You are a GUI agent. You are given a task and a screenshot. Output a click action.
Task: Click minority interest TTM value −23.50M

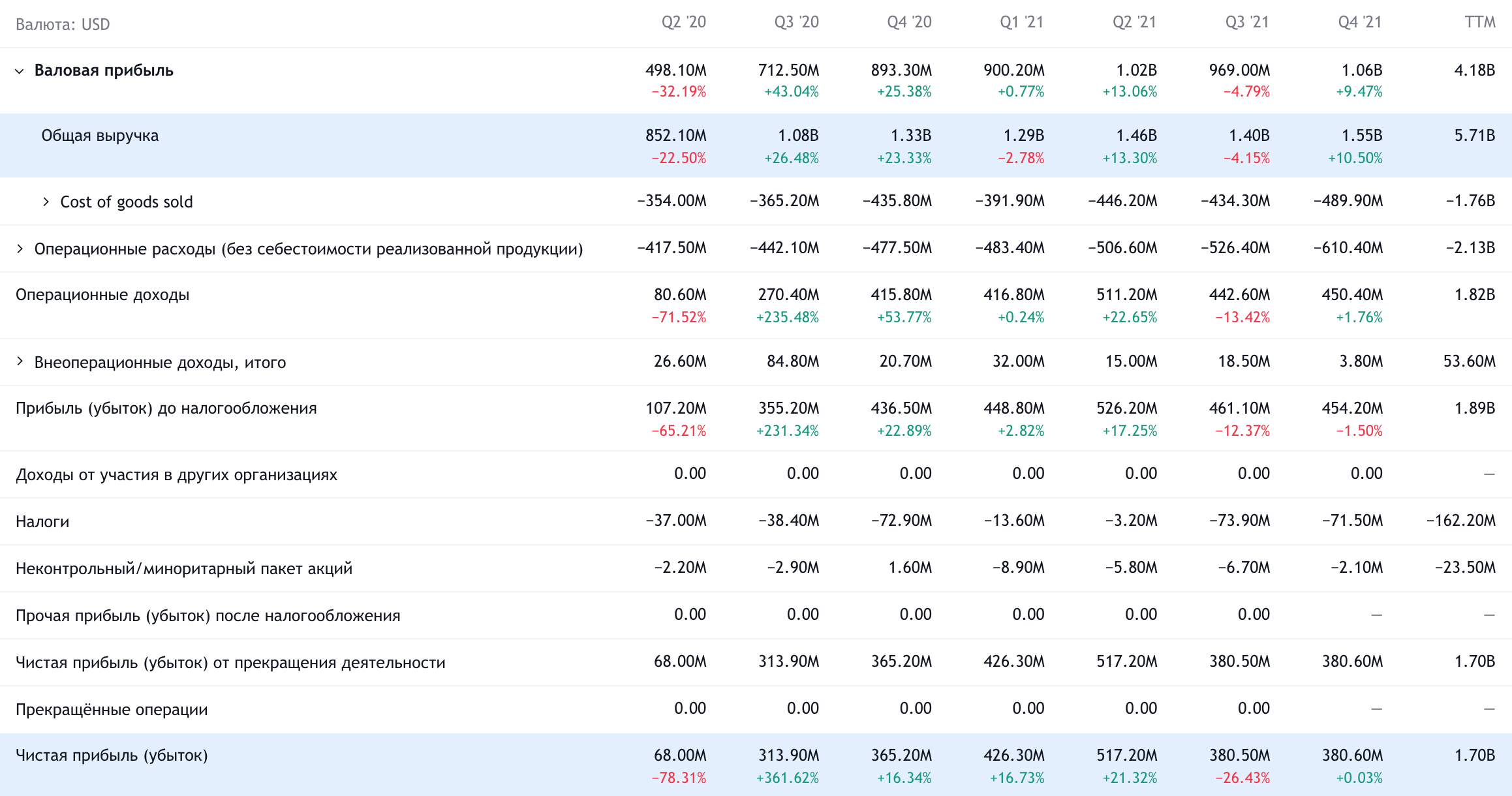coord(1466,568)
